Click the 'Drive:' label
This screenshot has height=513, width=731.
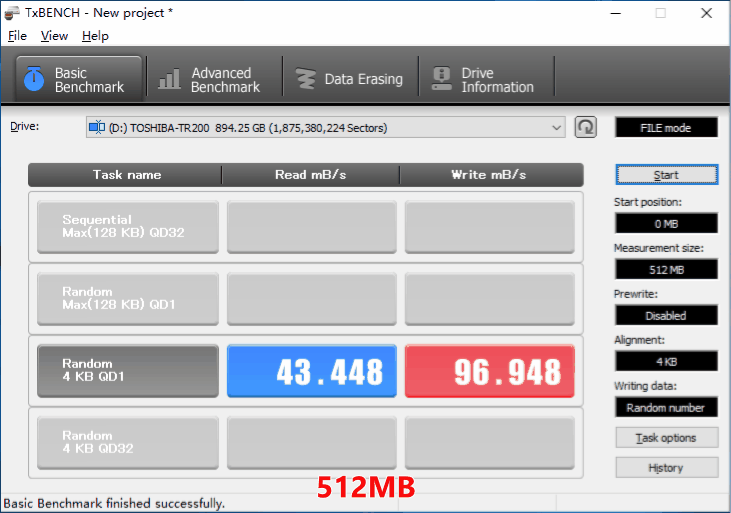click(25, 126)
